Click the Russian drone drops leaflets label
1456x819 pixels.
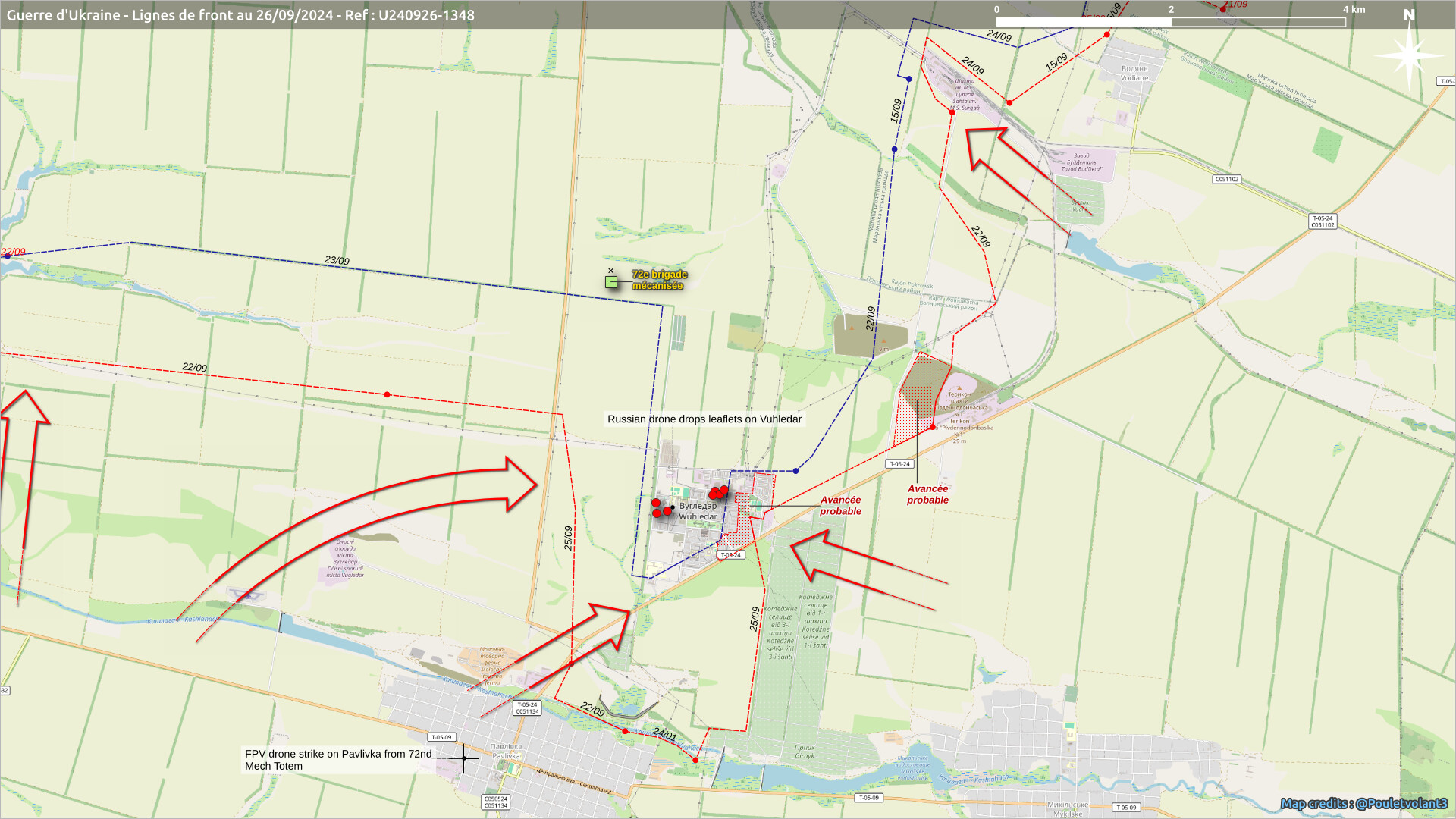(x=704, y=419)
